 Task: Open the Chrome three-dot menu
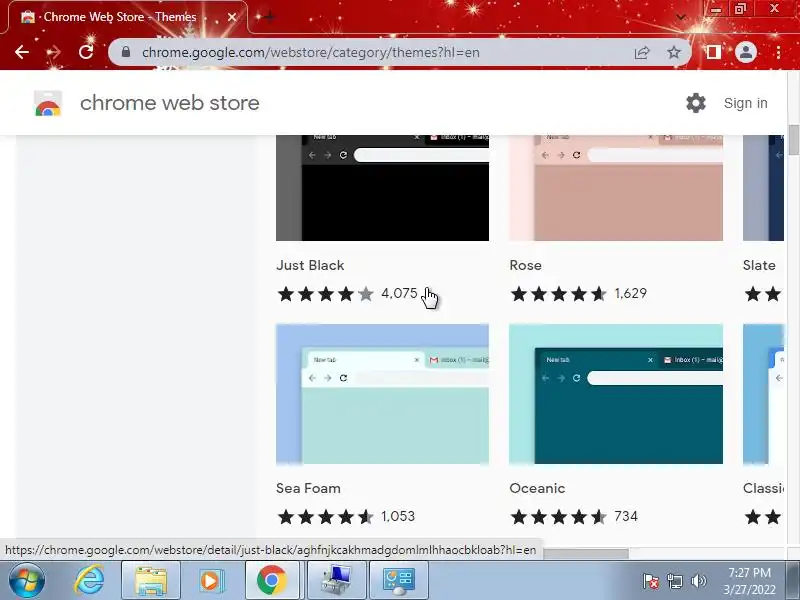coord(778,52)
